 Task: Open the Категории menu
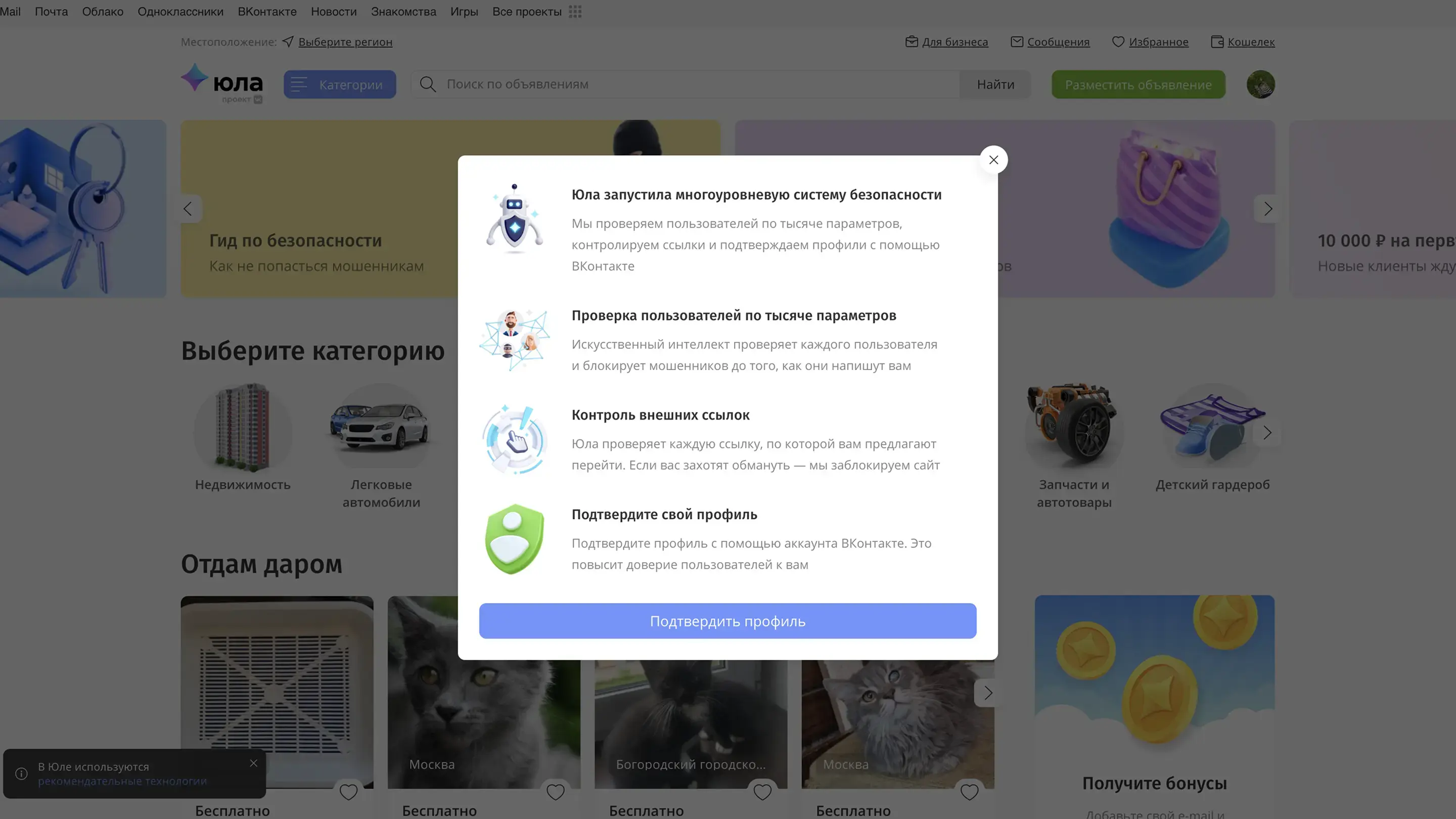[x=340, y=84]
